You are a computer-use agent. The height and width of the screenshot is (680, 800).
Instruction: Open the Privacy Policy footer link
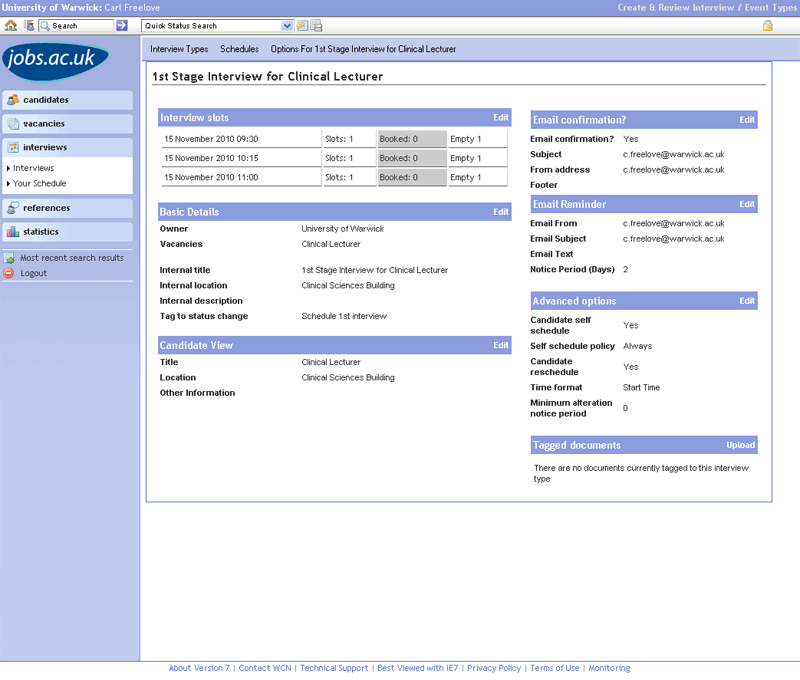[494, 668]
